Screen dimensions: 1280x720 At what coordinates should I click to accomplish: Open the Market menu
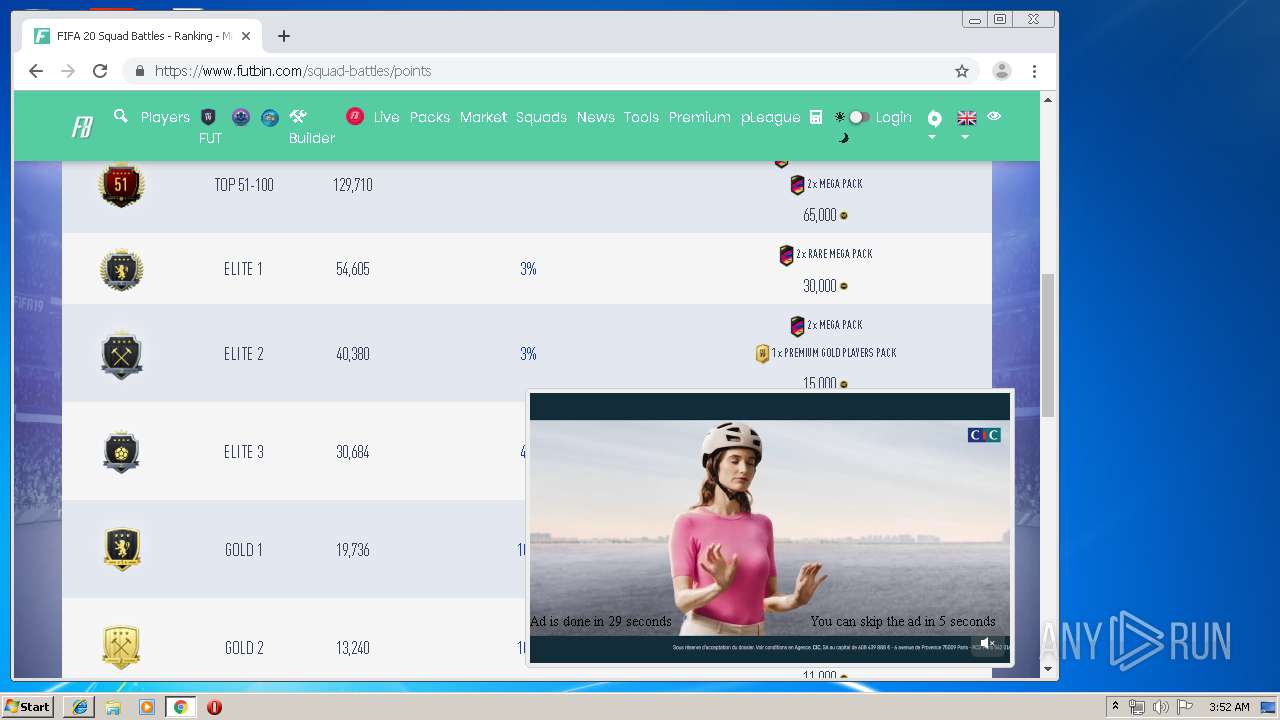click(483, 117)
